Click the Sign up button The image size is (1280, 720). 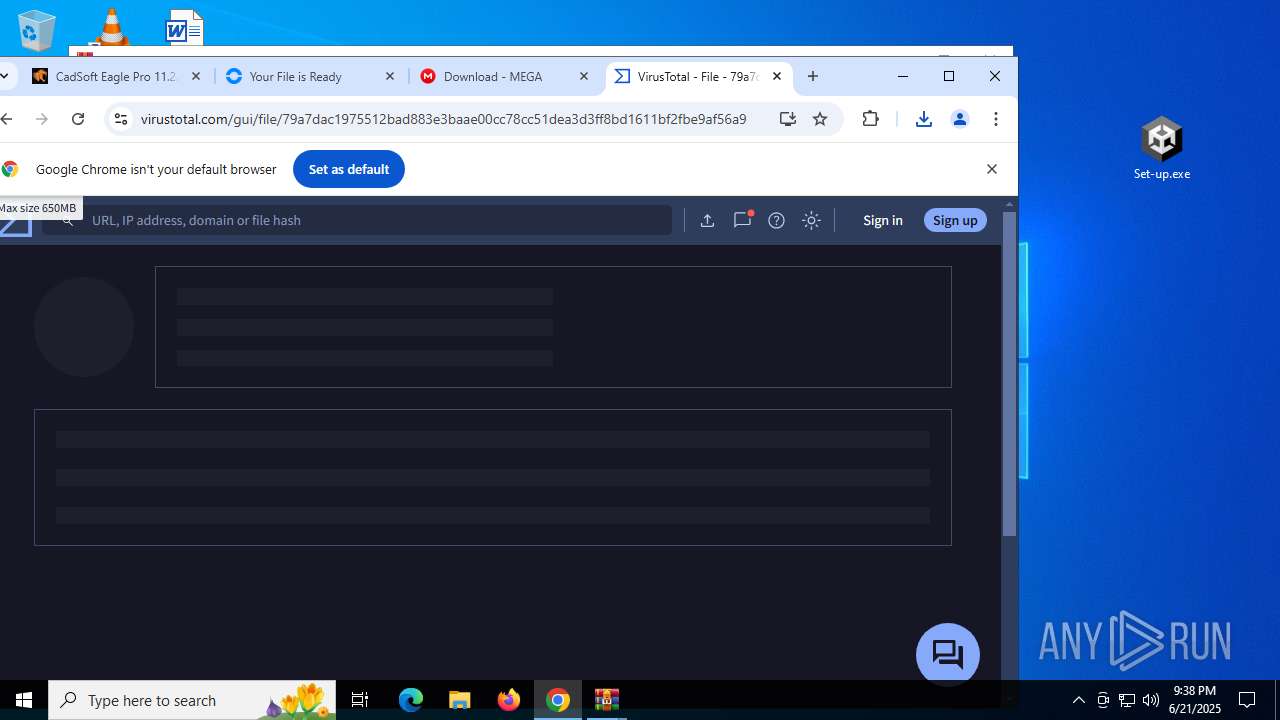(955, 220)
